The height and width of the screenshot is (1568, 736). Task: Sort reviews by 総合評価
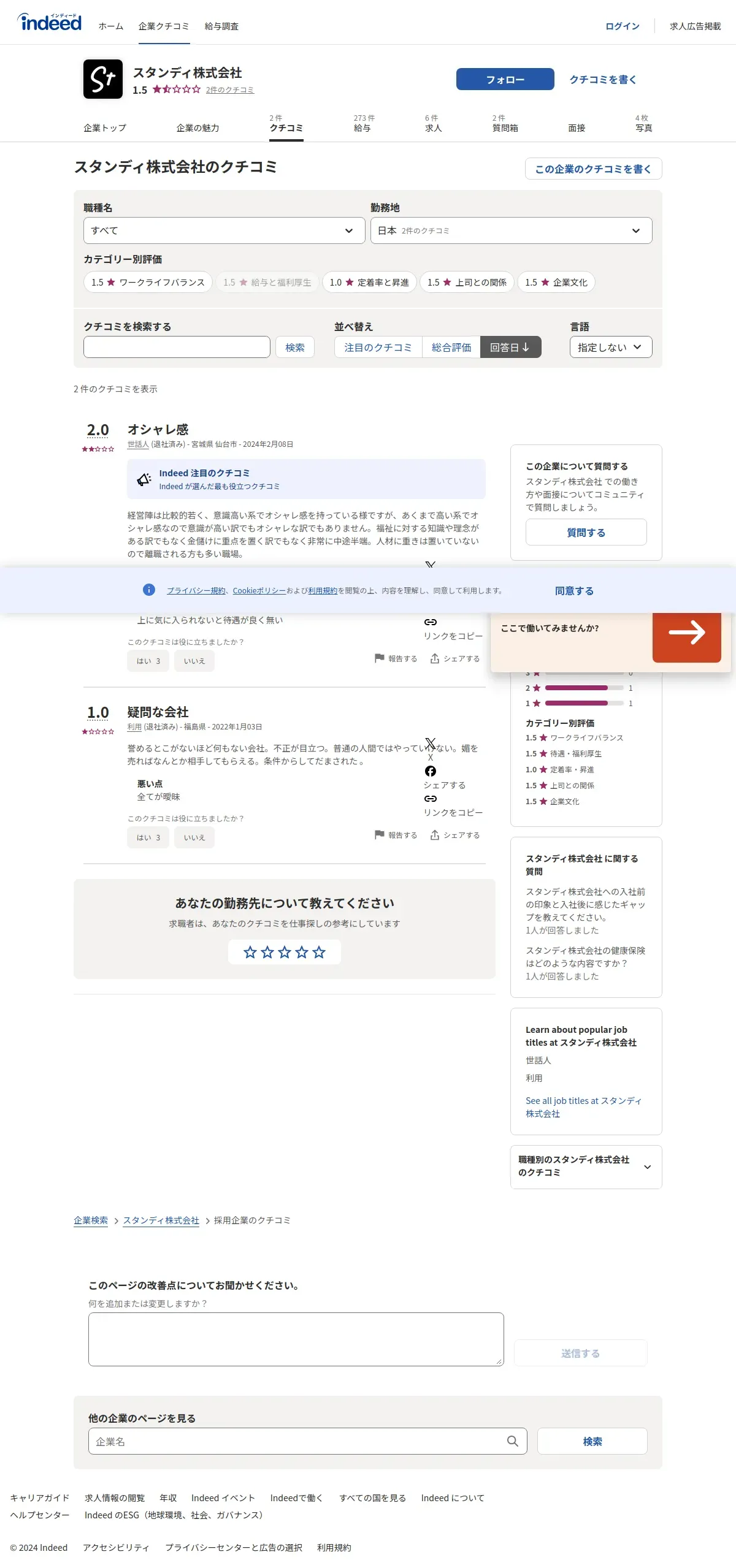coord(451,347)
